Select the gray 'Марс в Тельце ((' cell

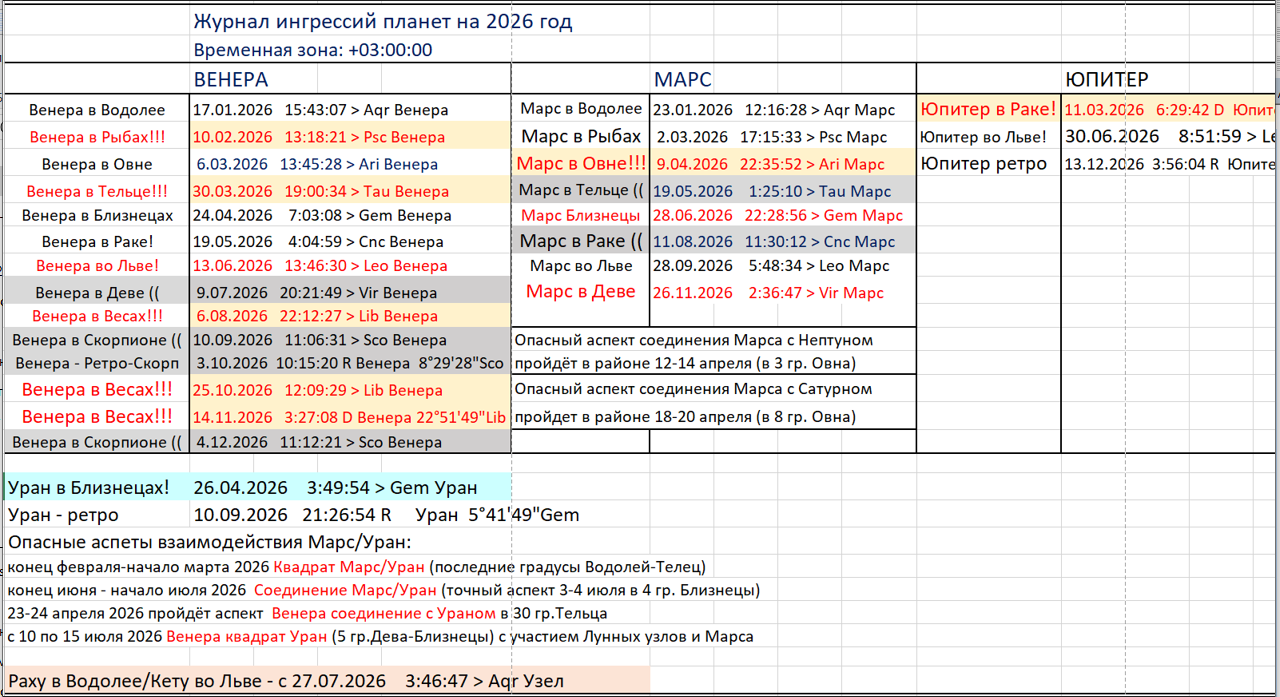pyautogui.click(x=581, y=190)
